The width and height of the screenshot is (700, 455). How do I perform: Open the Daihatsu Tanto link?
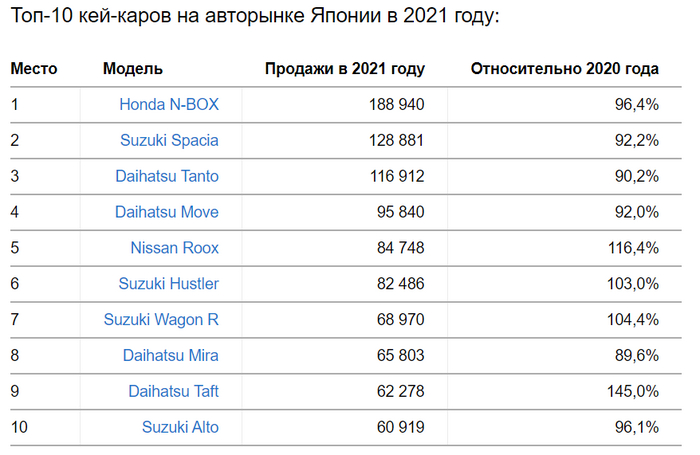(167, 176)
